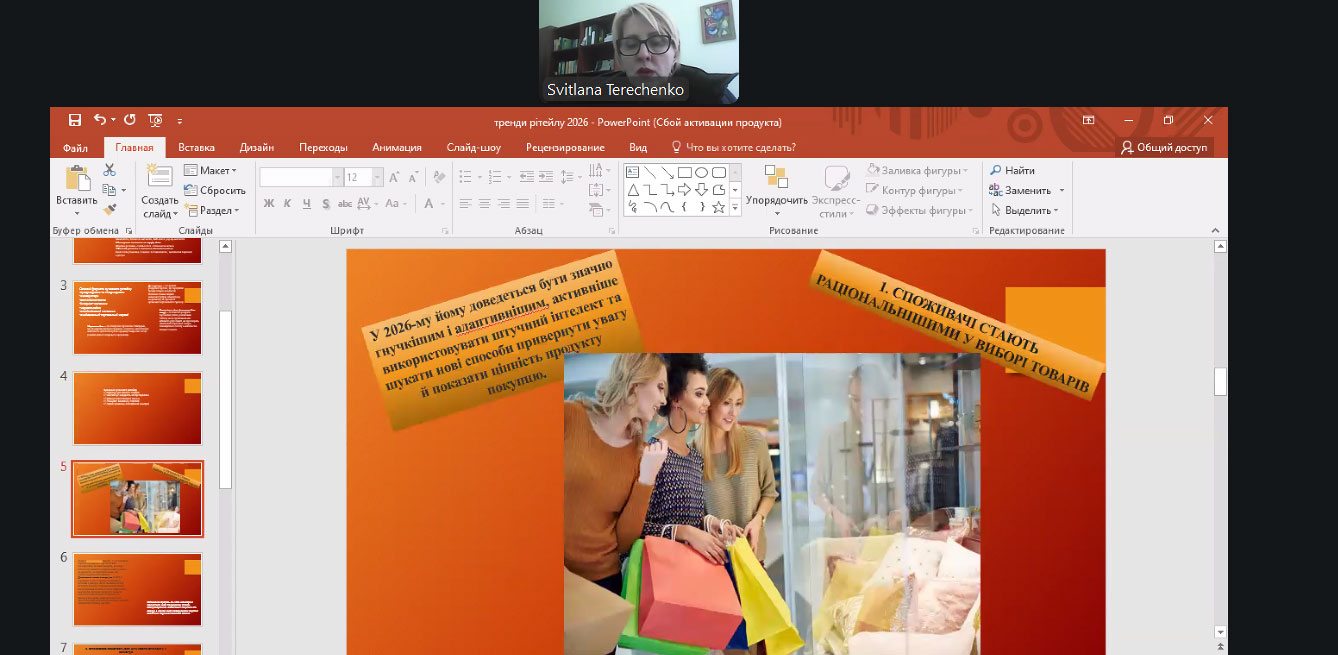Start slideshow from beginning via quick access icon
The height and width of the screenshot is (655, 1338).
click(155, 120)
